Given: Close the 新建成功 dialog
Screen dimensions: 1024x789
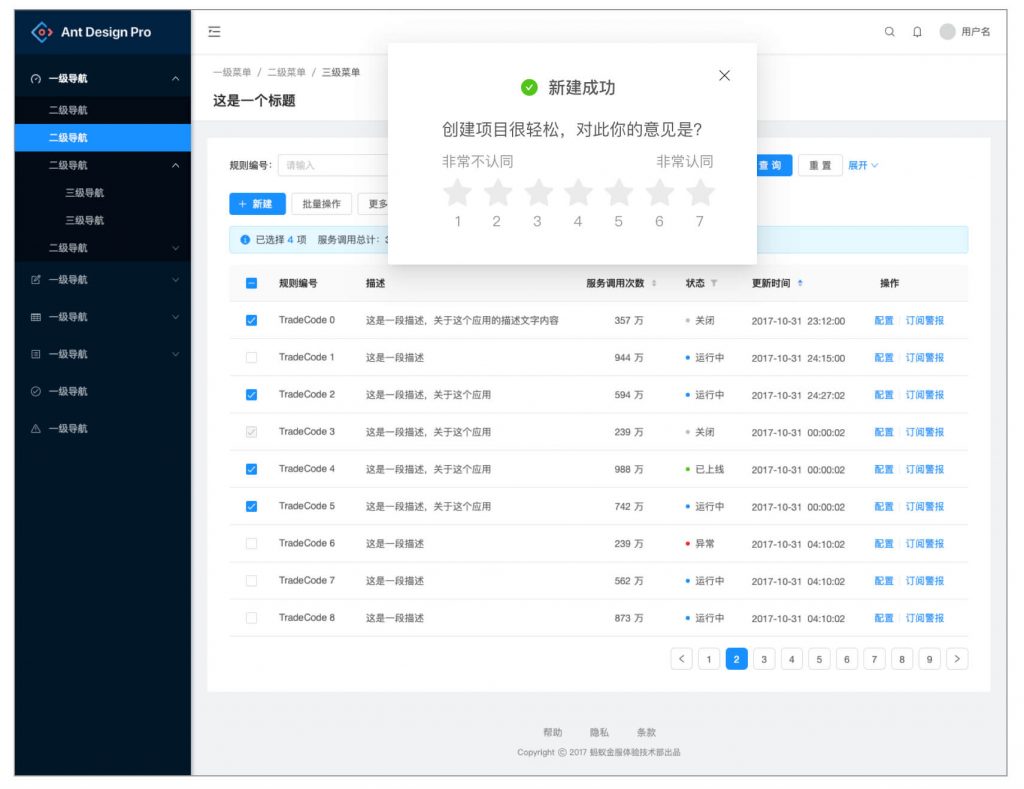Looking at the screenshot, I should 724,75.
